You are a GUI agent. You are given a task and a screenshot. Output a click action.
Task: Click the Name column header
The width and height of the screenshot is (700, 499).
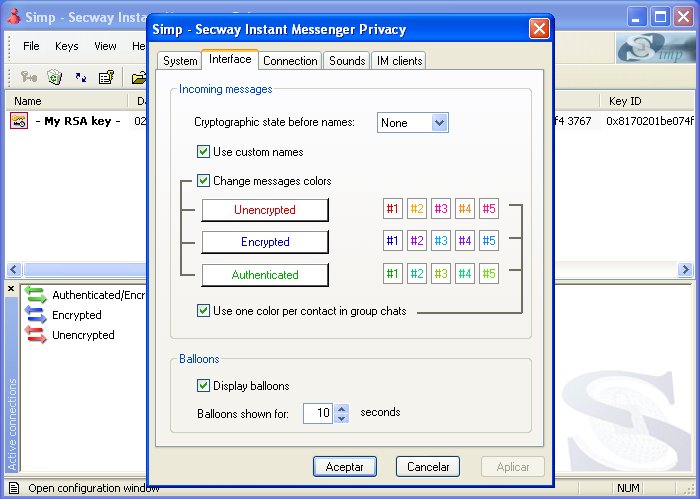pos(67,101)
